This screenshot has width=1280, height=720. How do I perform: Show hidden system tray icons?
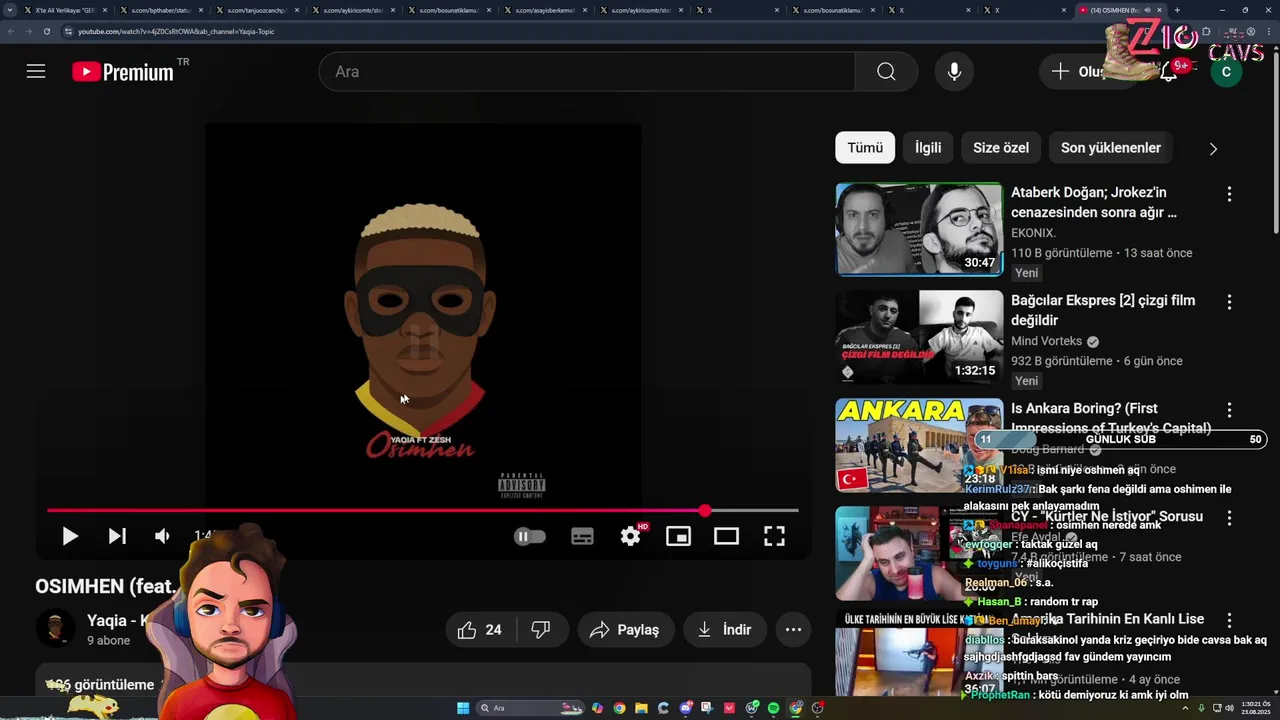click(x=1185, y=708)
